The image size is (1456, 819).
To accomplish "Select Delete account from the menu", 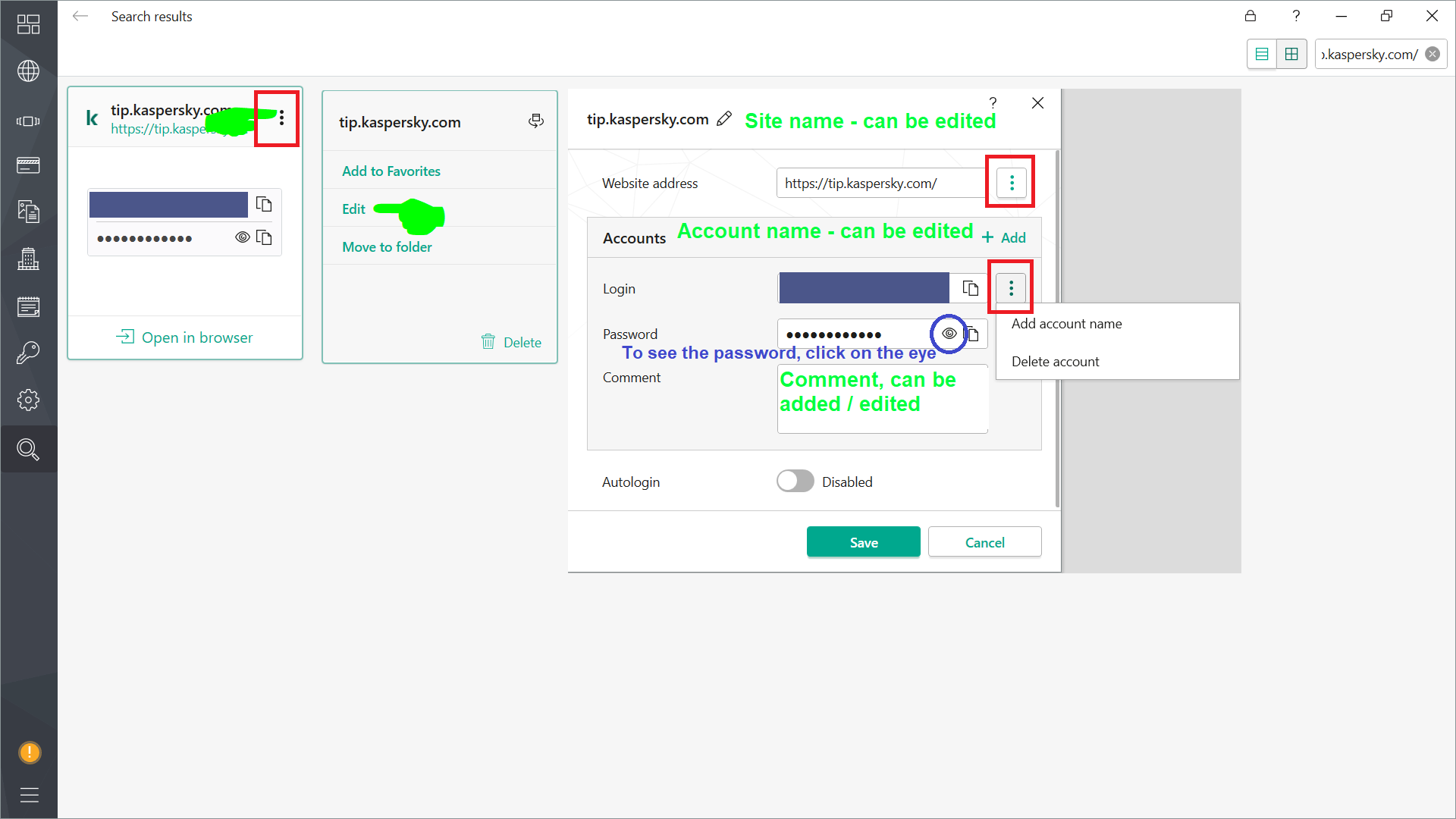I will pyautogui.click(x=1055, y=362).
